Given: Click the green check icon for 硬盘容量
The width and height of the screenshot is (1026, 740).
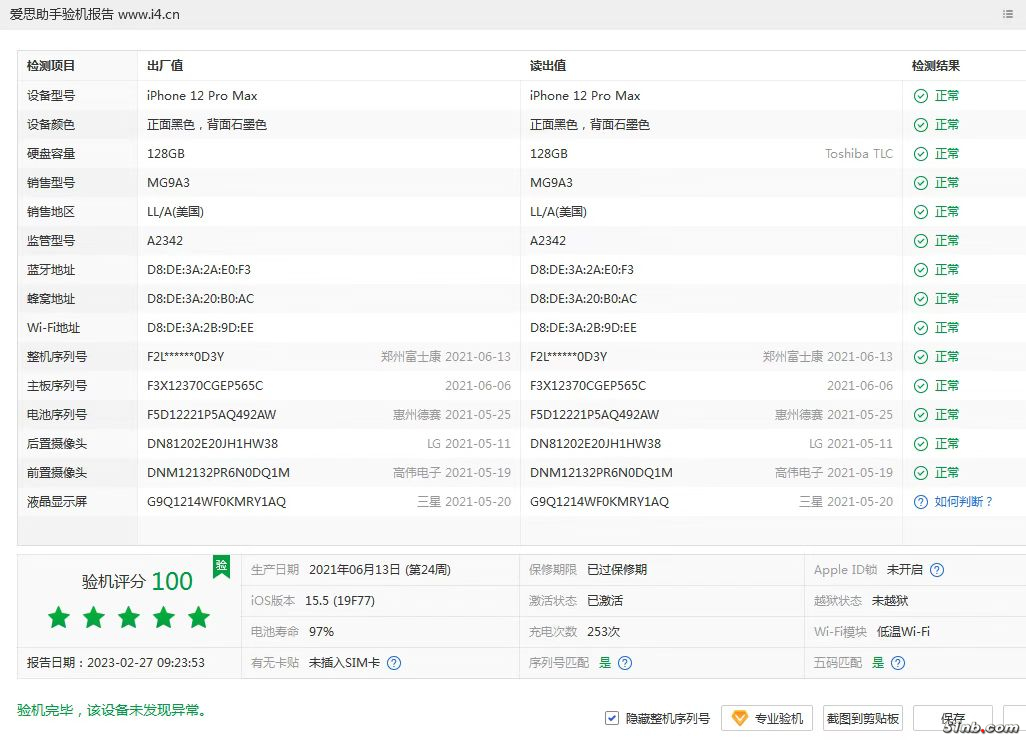Looking at the screenshot, I should [921, 154].
